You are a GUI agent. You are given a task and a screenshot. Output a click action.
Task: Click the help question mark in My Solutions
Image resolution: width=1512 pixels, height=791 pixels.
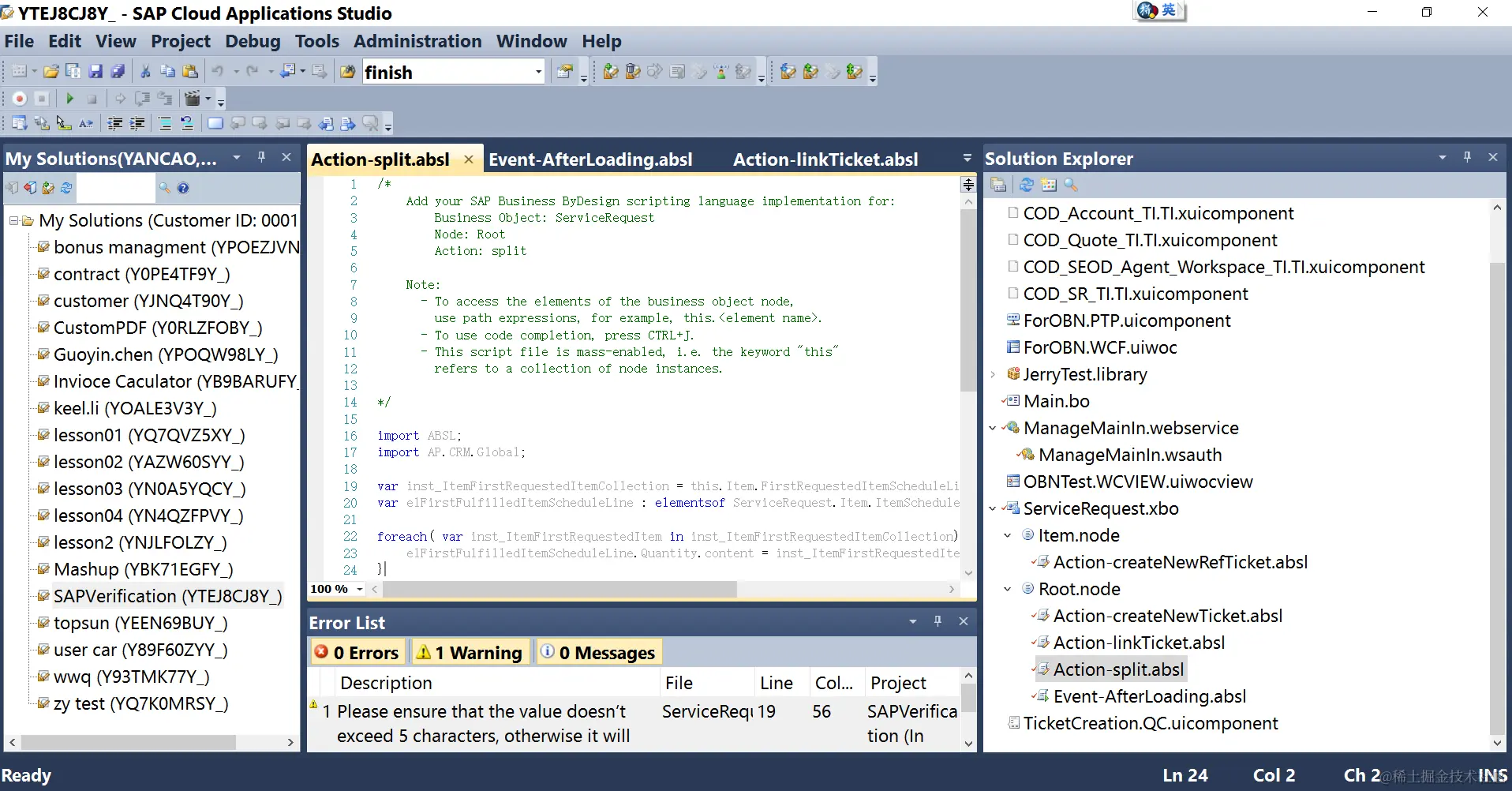click(x=183, y=188)
